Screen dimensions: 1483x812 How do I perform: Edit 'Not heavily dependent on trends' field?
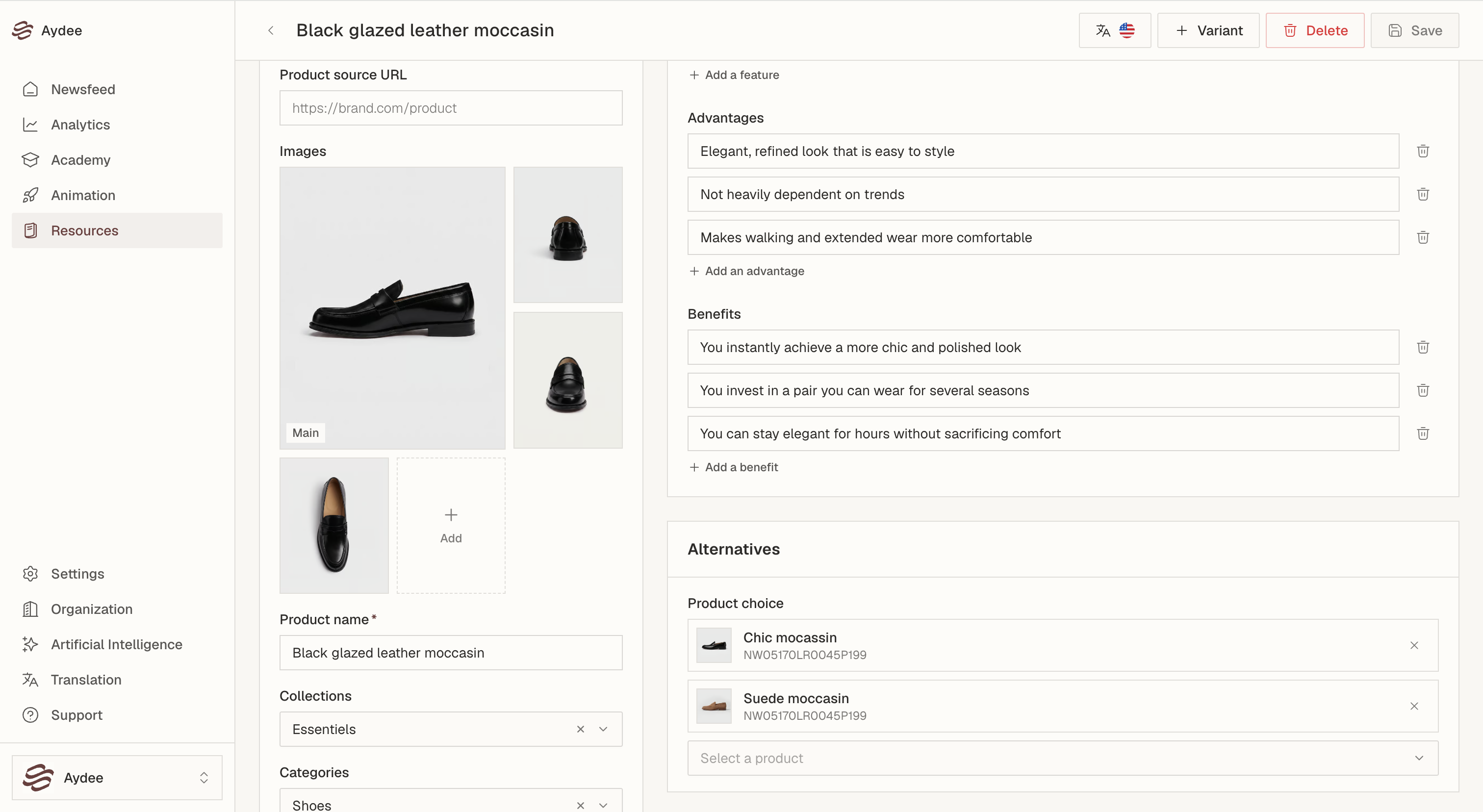pos(1043,194)
